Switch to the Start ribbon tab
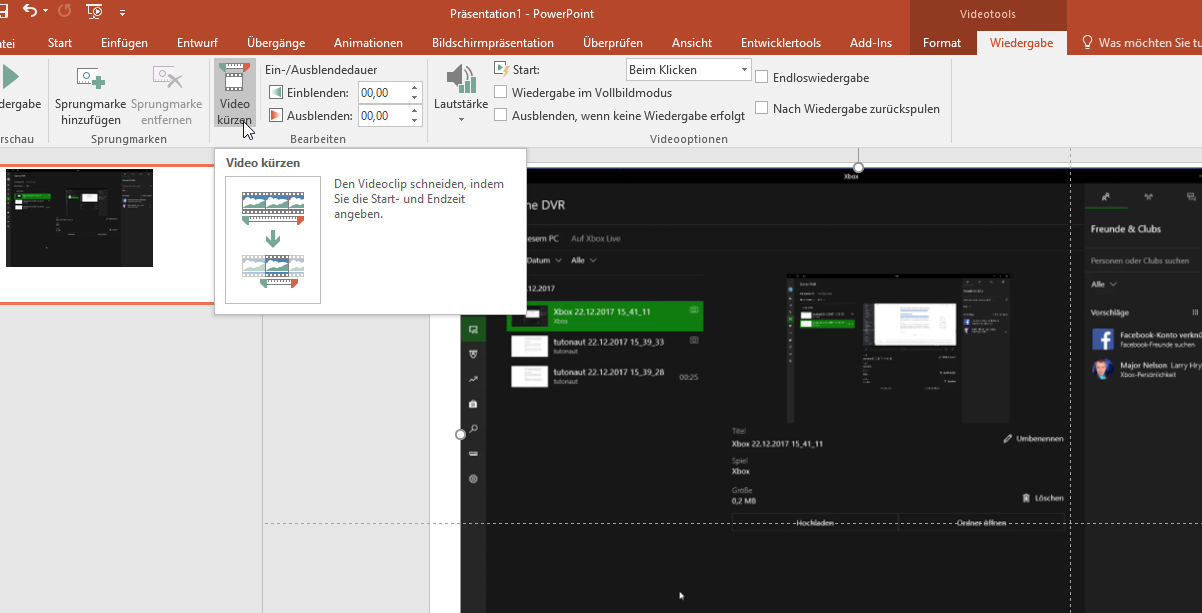1202x613 pixels. click(x=60, y=43)
